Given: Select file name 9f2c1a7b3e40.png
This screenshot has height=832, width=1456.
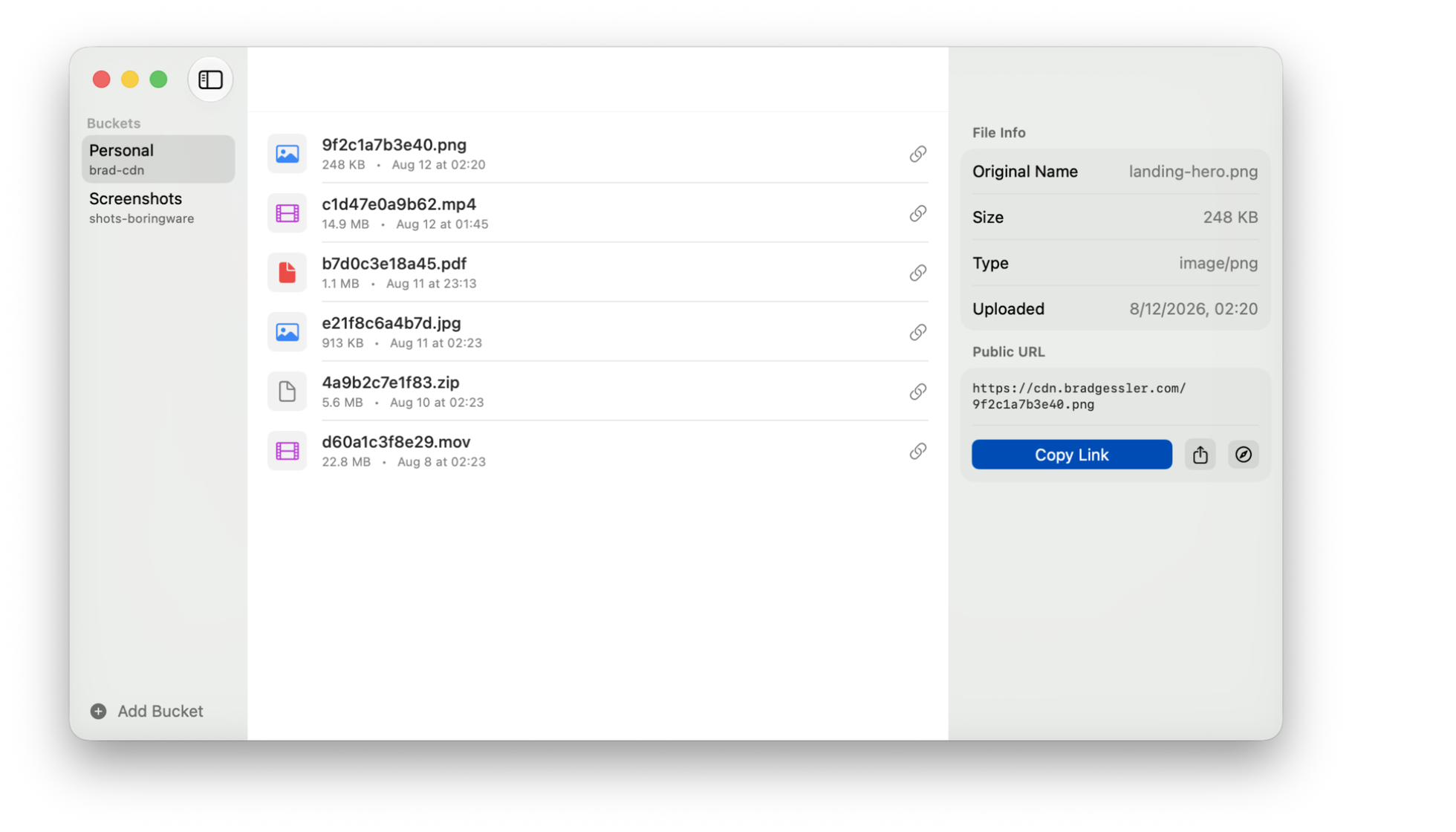Looking at the screenshot, I should (x=394, y=145).
